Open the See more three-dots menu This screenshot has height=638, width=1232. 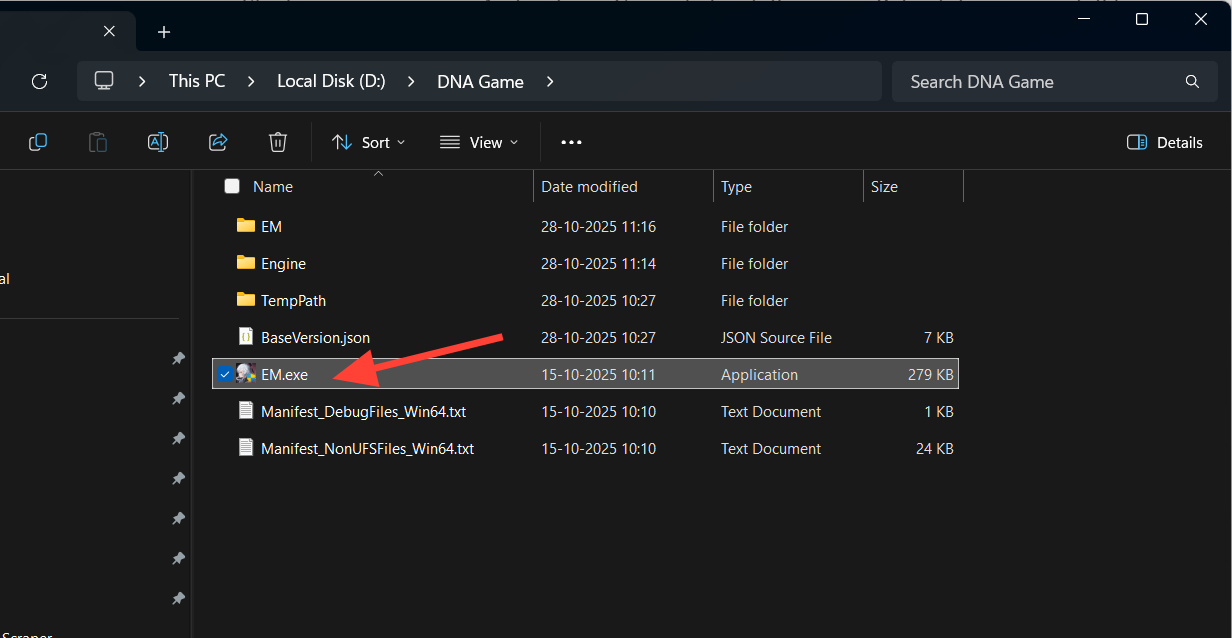(571, 142)
